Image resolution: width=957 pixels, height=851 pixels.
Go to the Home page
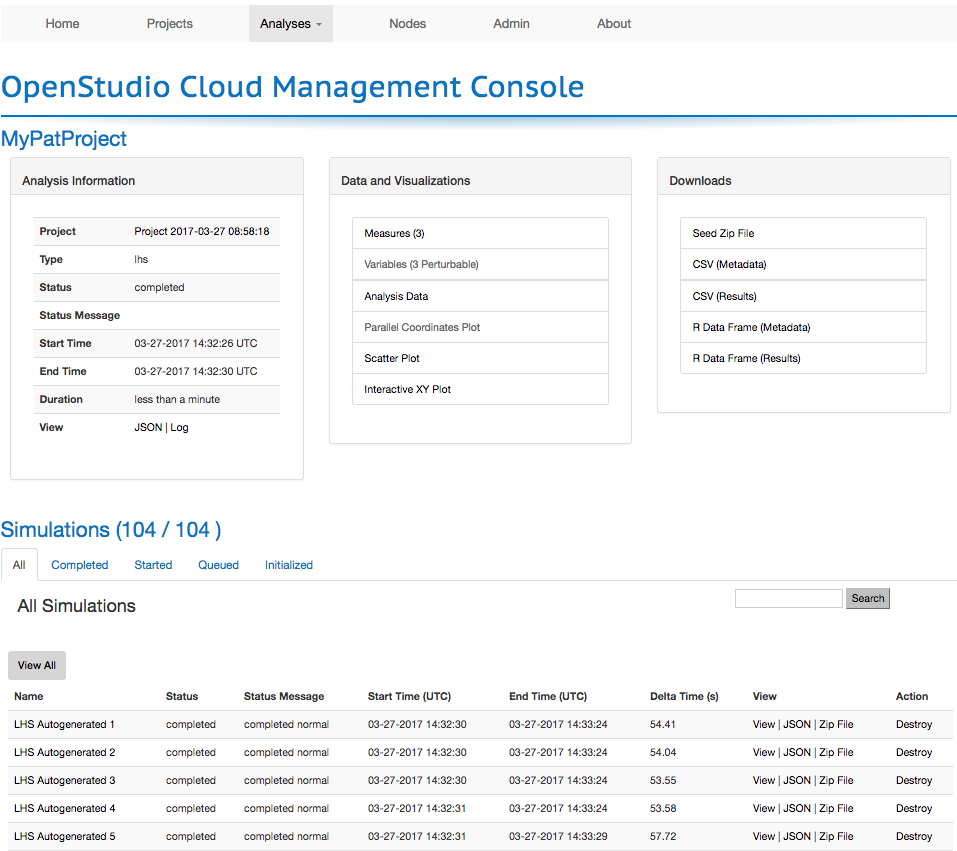[62, 24]
